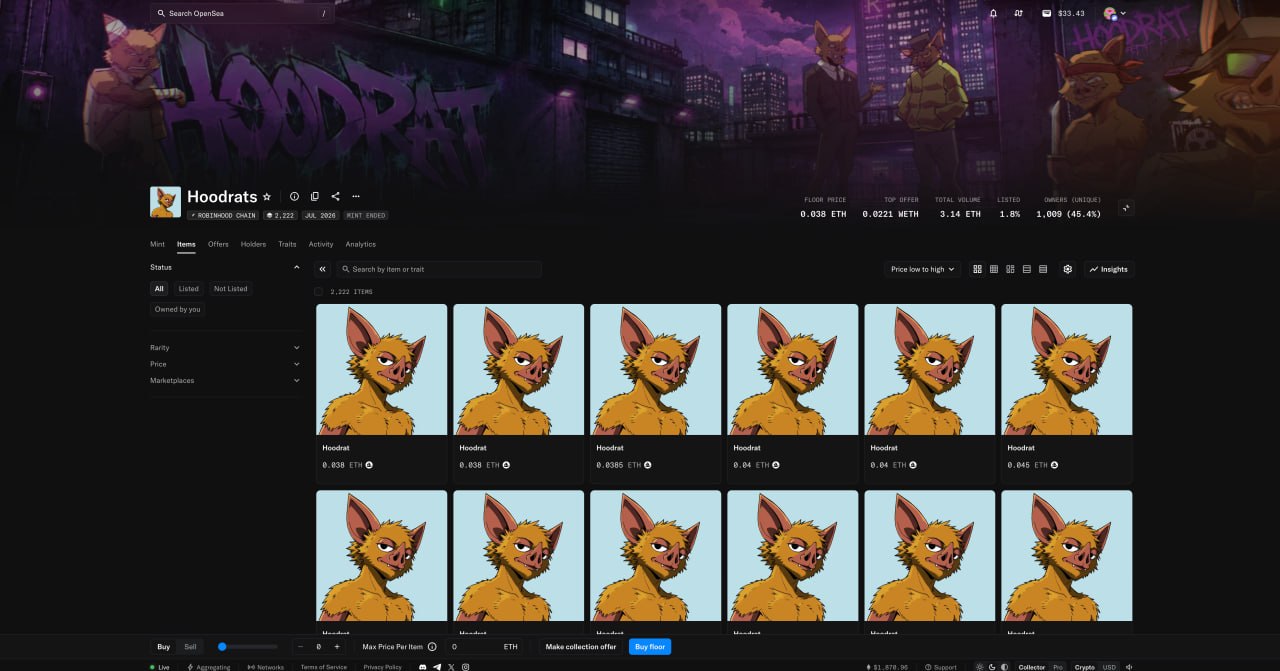Switch sweep mode to Sell
The image size is (1280, 671).
pos(190,647)
